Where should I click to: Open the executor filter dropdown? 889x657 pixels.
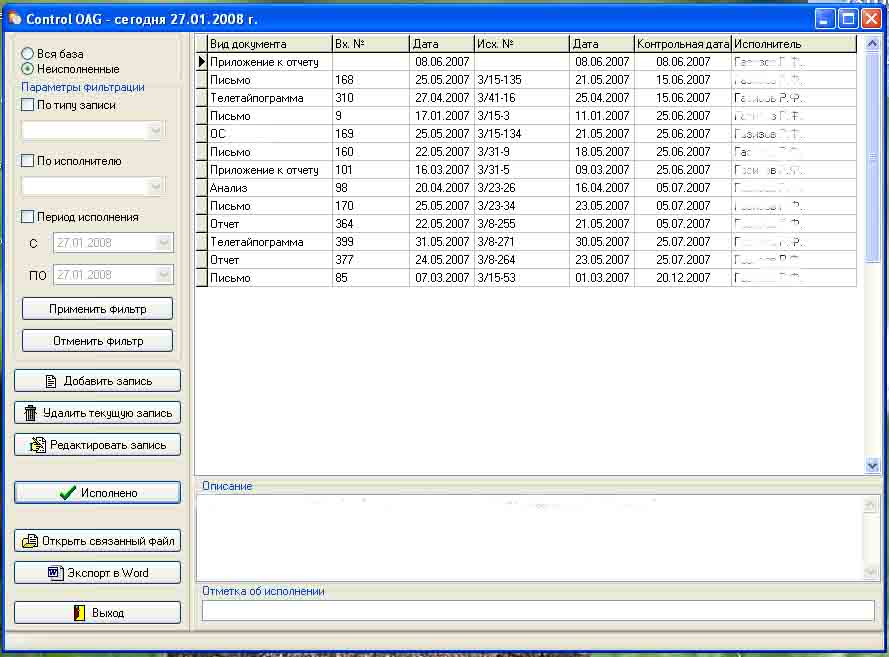pos(155,186)
